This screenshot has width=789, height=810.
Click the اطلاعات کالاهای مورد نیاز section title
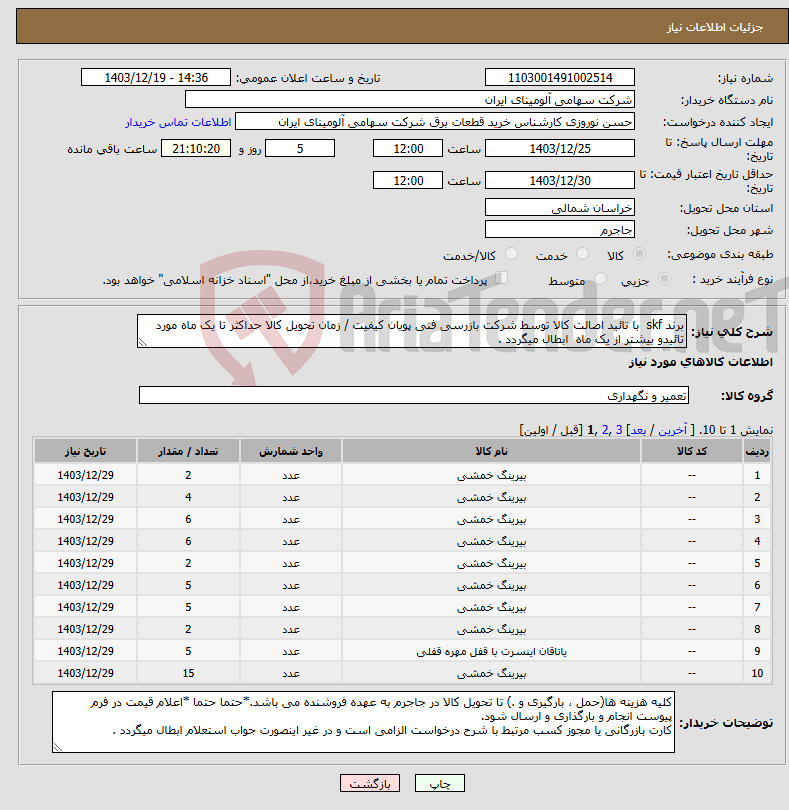point(701,362)
